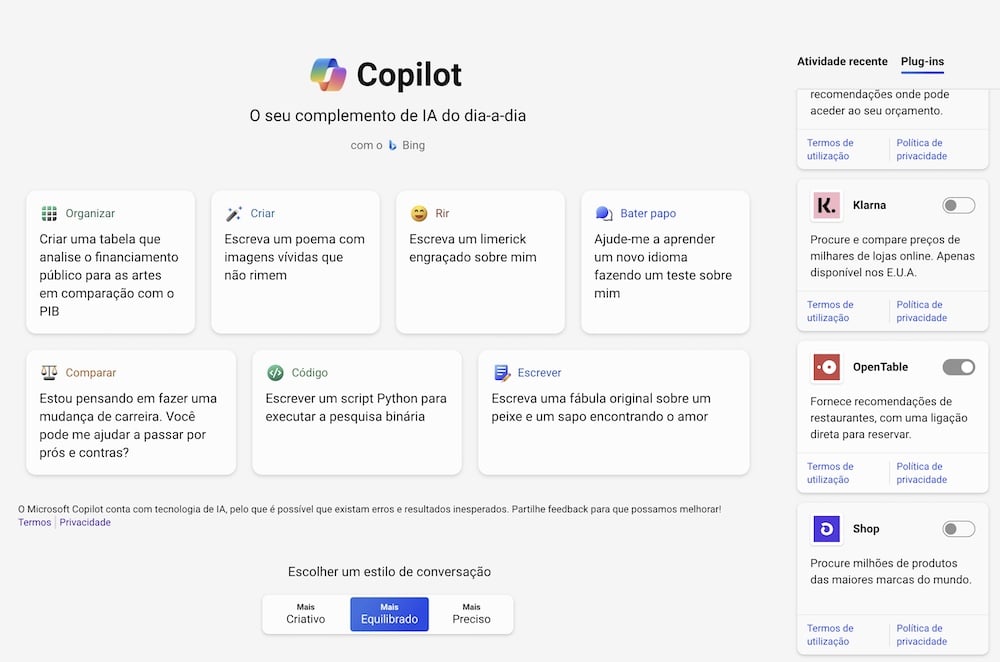Viewport: 1000px width, 662px height.
Task: Click the Criar magic wand icon
Action: [234, 213]
